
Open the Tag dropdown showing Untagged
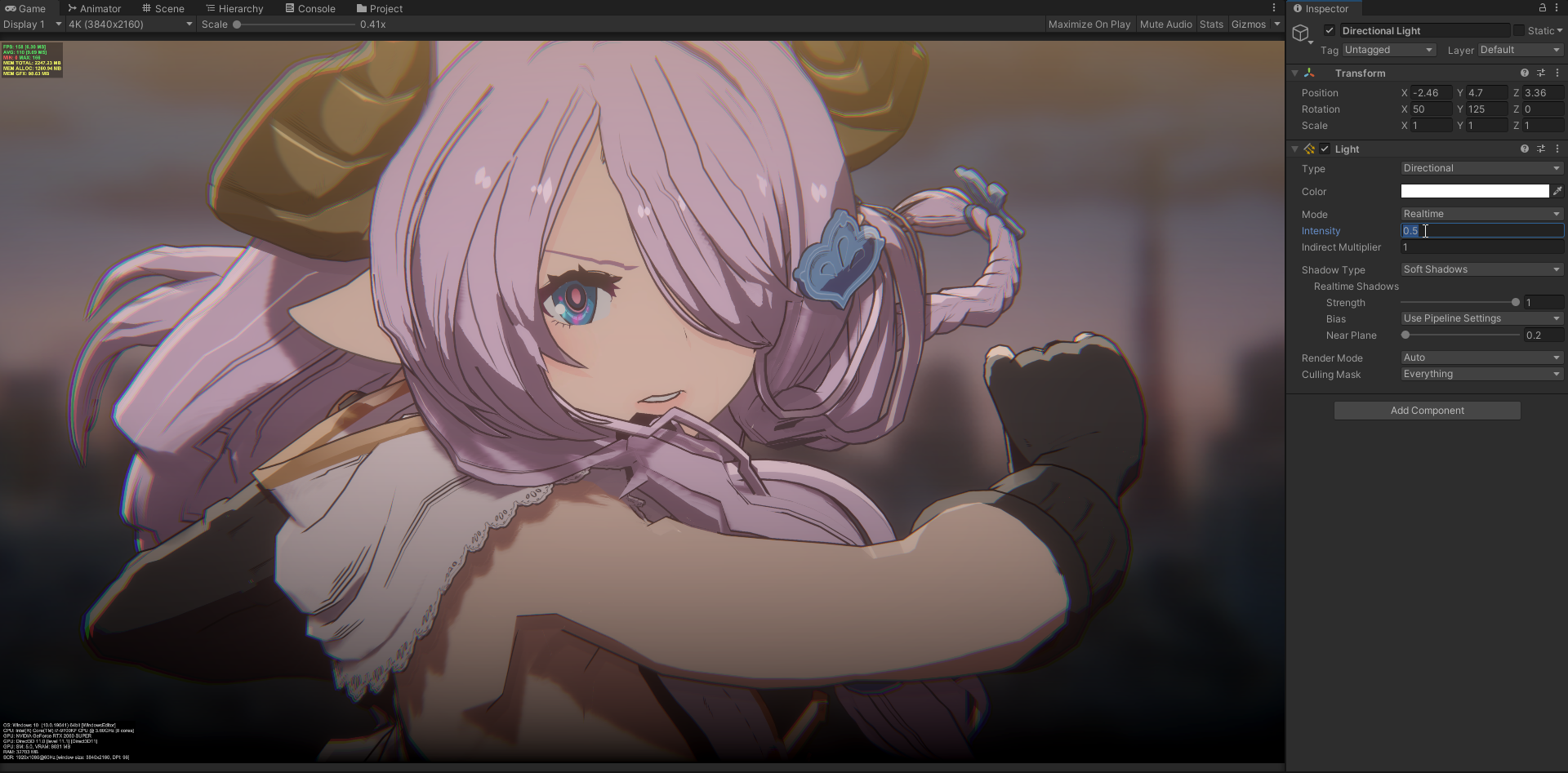tap(1388, 50)
